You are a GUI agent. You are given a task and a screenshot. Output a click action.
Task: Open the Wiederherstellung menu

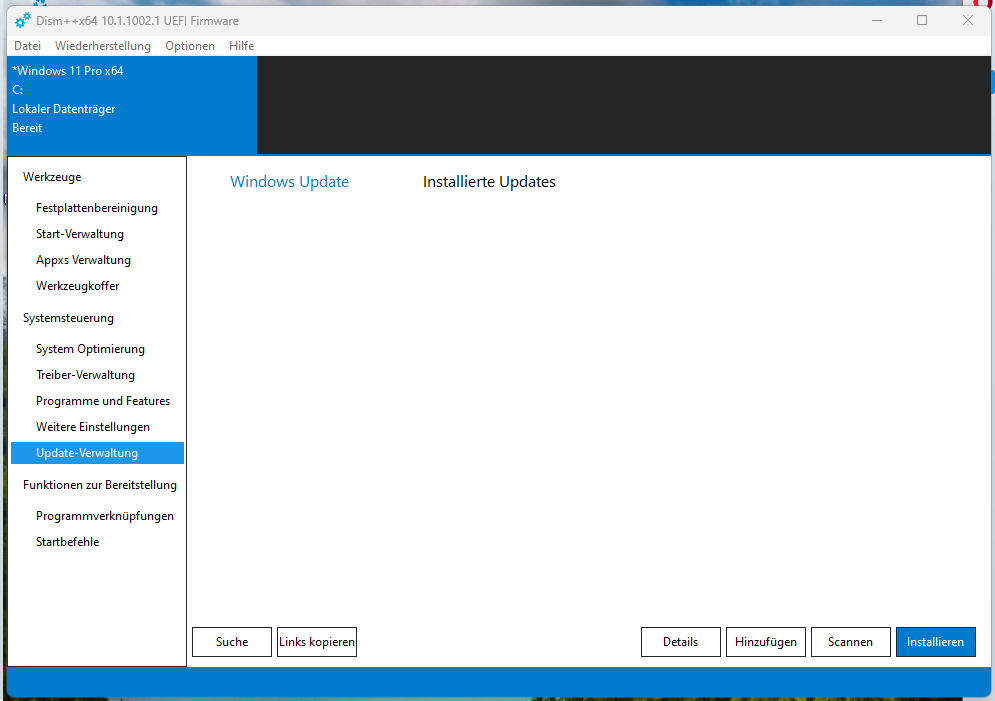(x=103, y=46)
